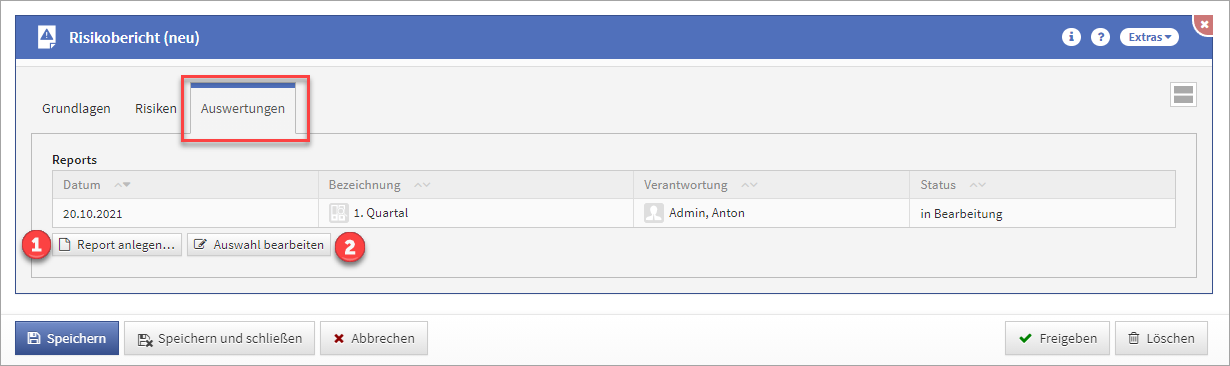This screenshot has height=366, width=1230.
Task: Click the Speichern button
Action: point(67,338)
